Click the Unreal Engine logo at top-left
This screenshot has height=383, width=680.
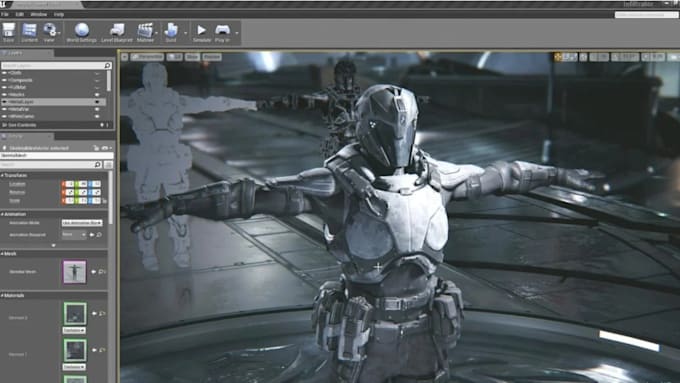pyautogui.click(x=4, y=4)
